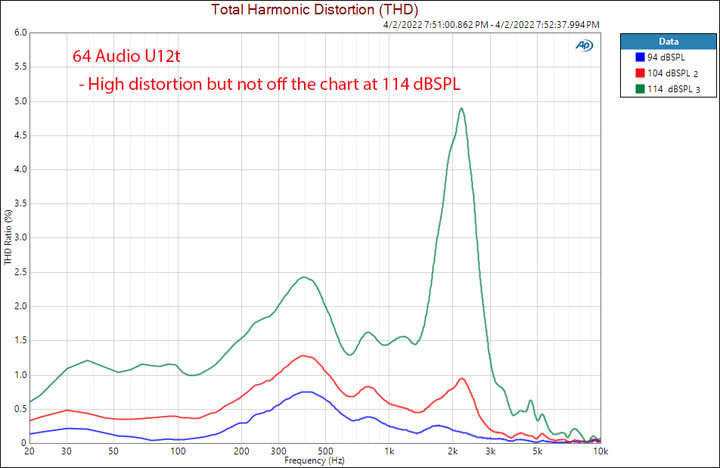
Task: Click the 'High distortion but not off the chart' note
Action: point(270,84)
